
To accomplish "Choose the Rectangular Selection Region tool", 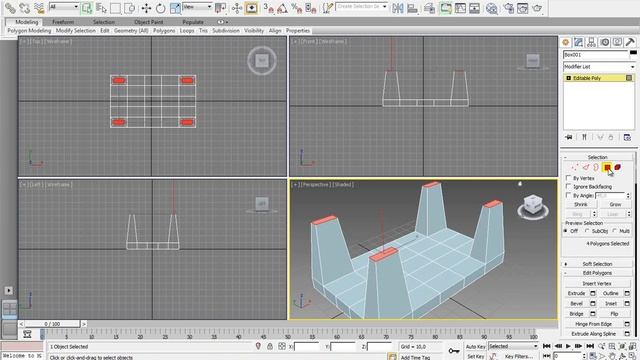I will pos(116,7).
